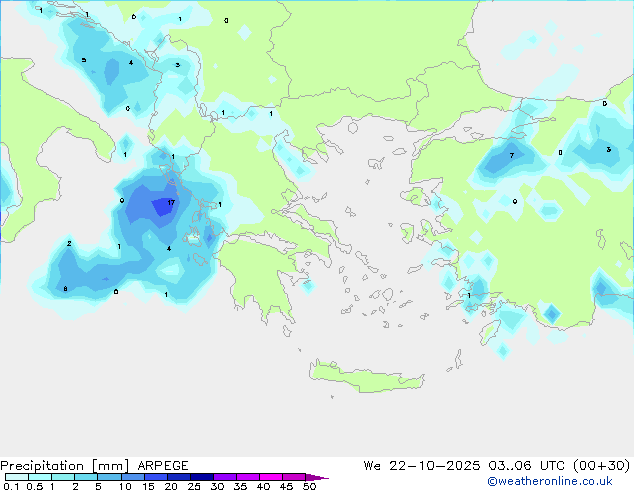Click the '45' legend scale label

[x=286, y=486]
